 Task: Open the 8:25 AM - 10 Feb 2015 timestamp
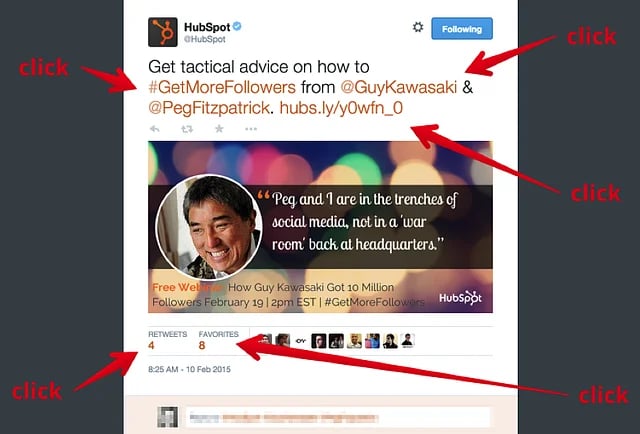click(x=189, y=369)
